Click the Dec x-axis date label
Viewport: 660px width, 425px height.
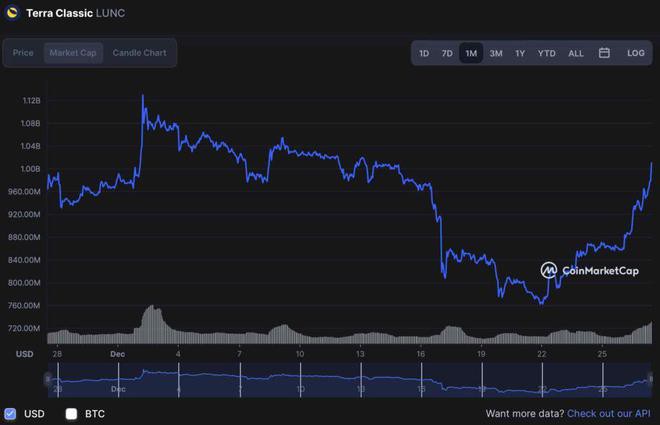117,354
